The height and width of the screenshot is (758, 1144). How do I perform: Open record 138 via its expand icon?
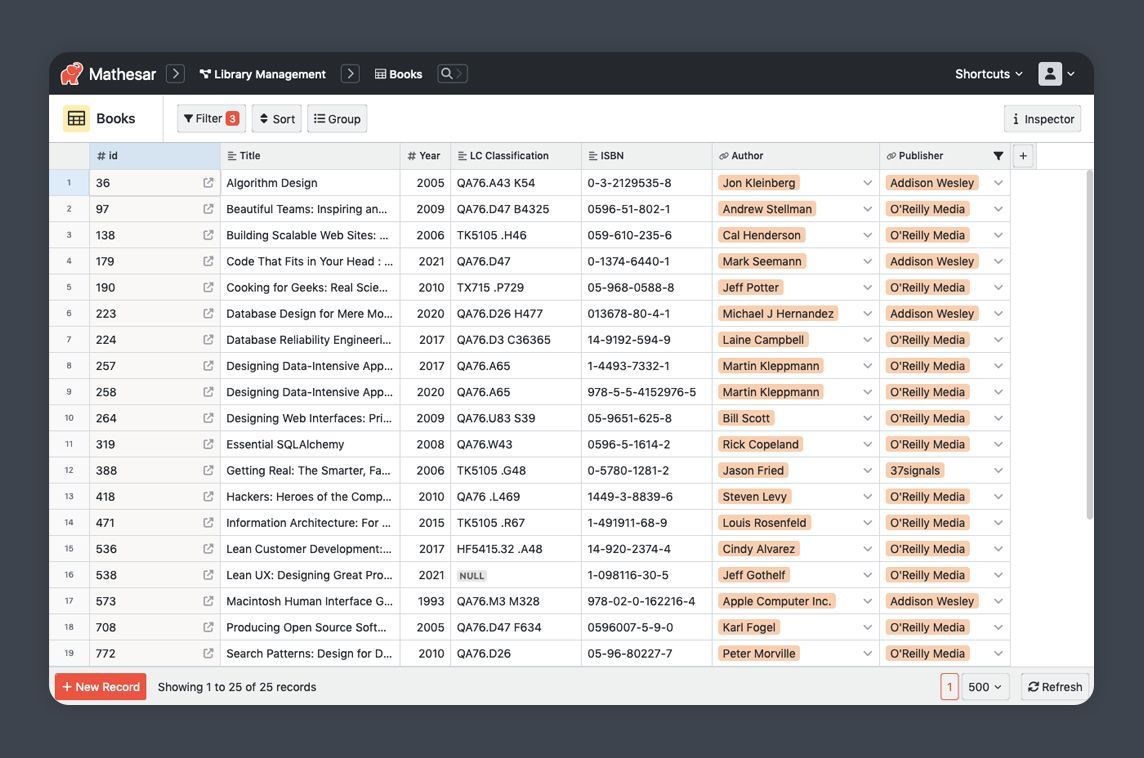[209, 235]
